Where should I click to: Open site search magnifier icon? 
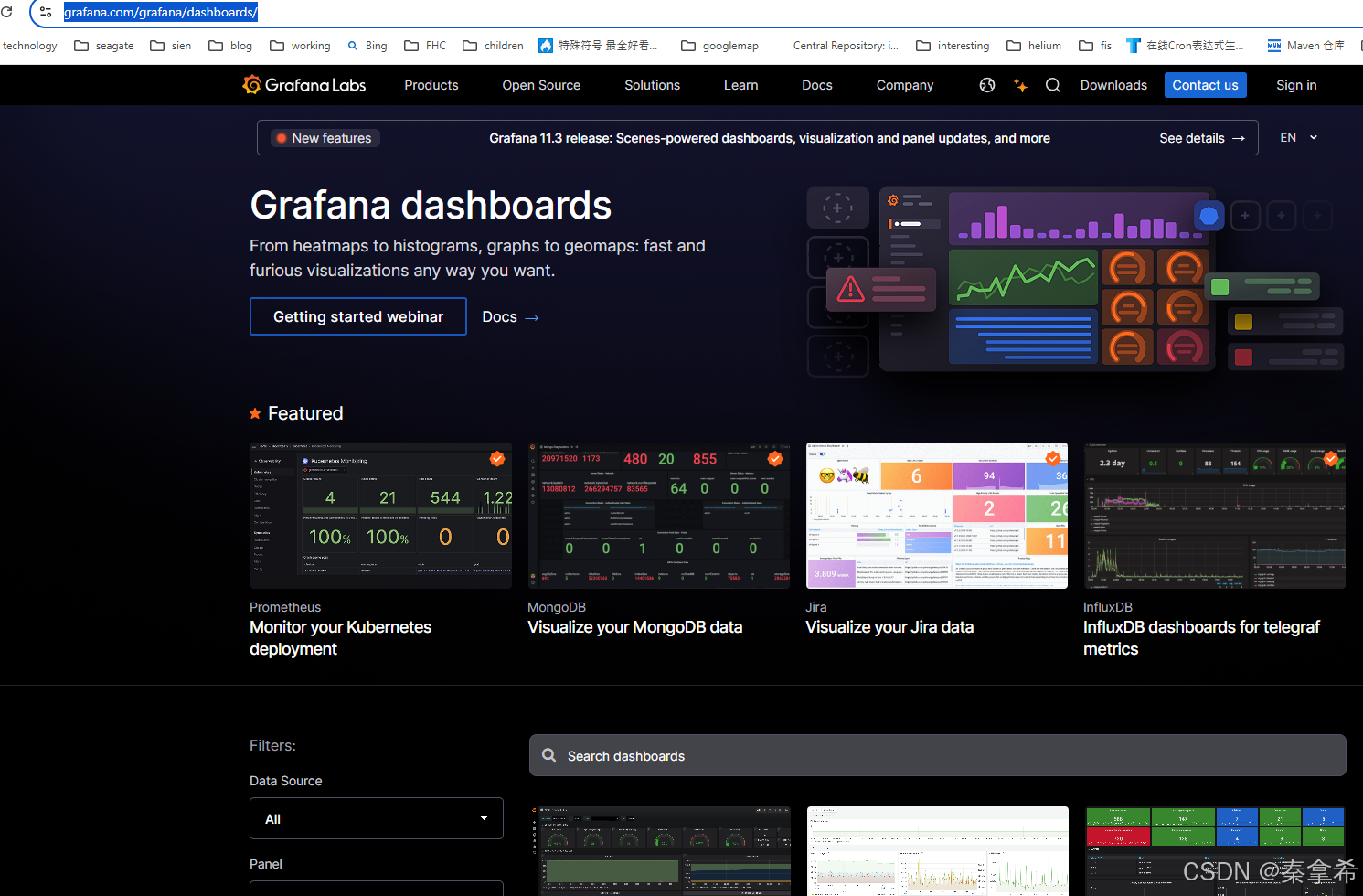click(1053, 85)
